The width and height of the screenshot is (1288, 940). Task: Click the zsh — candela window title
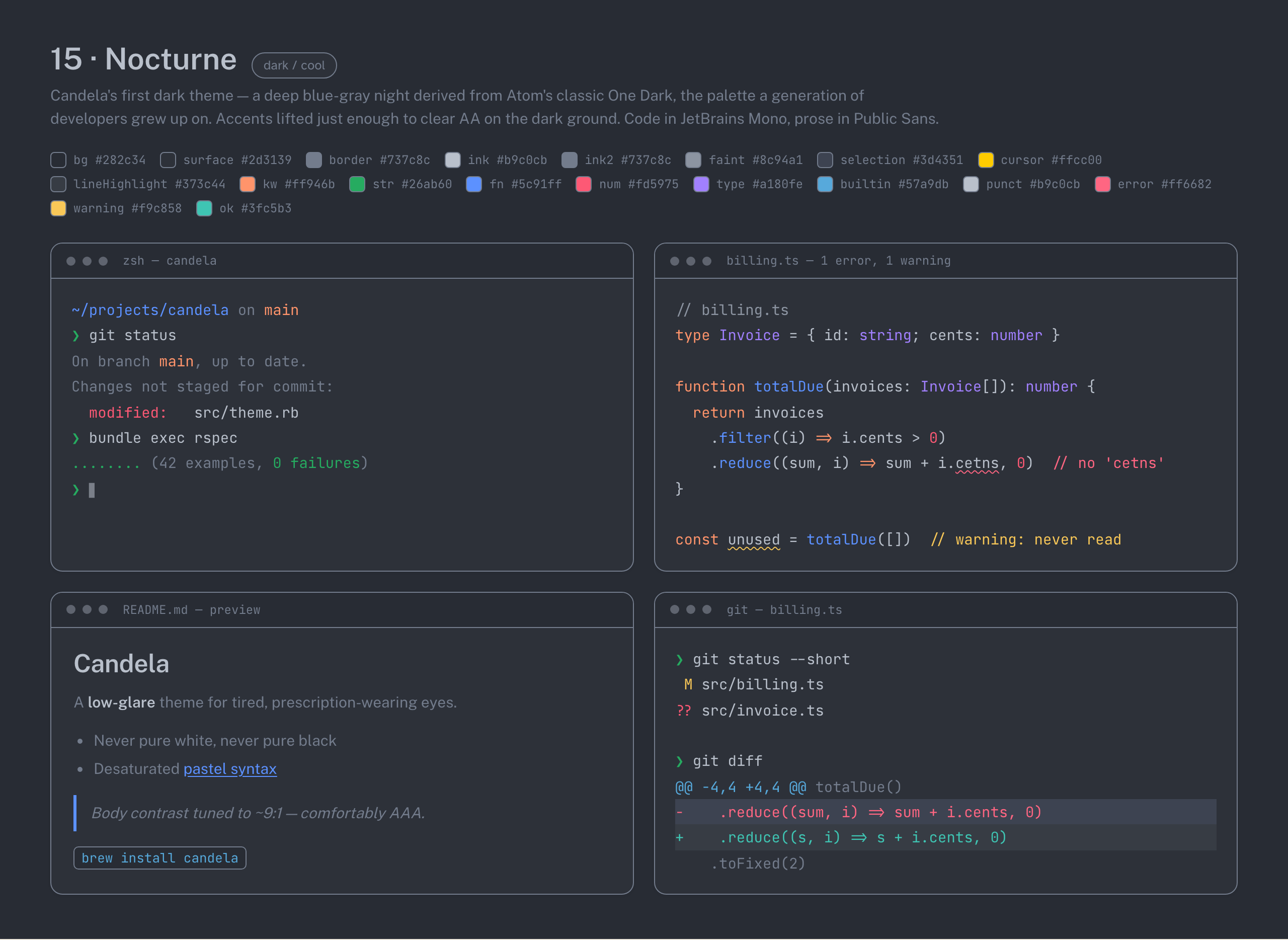170,261
